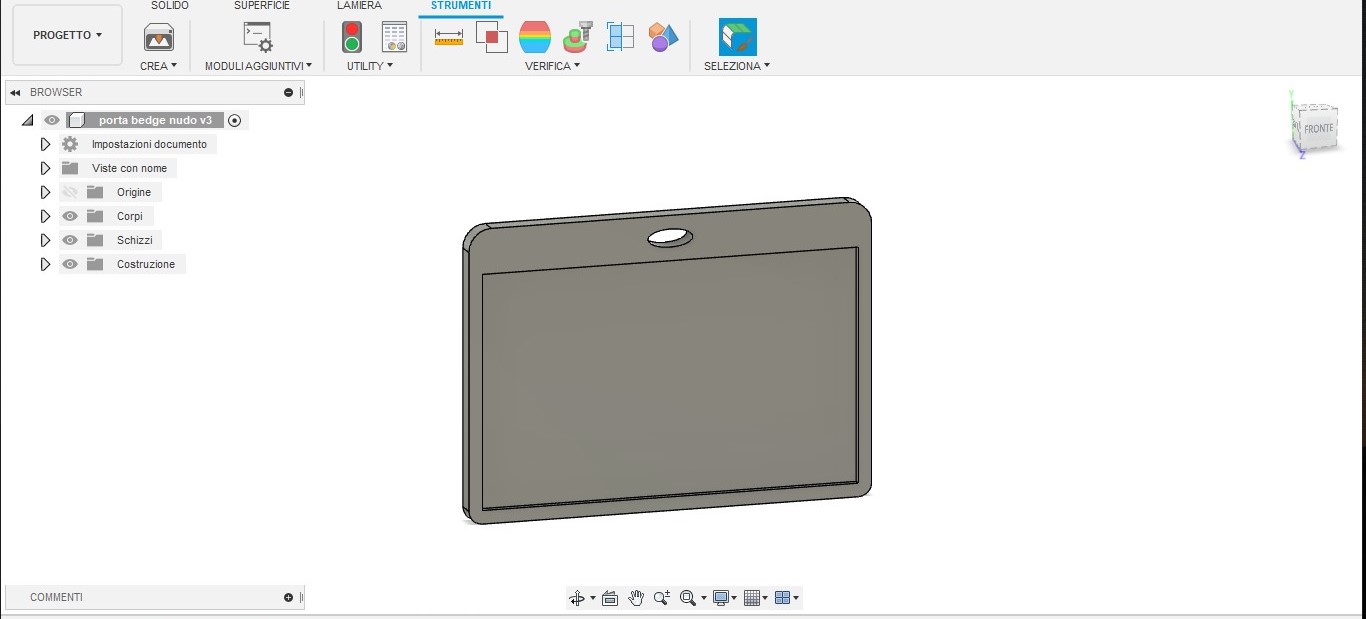Click the Look At icon
Image resolution: width=1366 pixels, height=619 pixels.
[610, 598]
